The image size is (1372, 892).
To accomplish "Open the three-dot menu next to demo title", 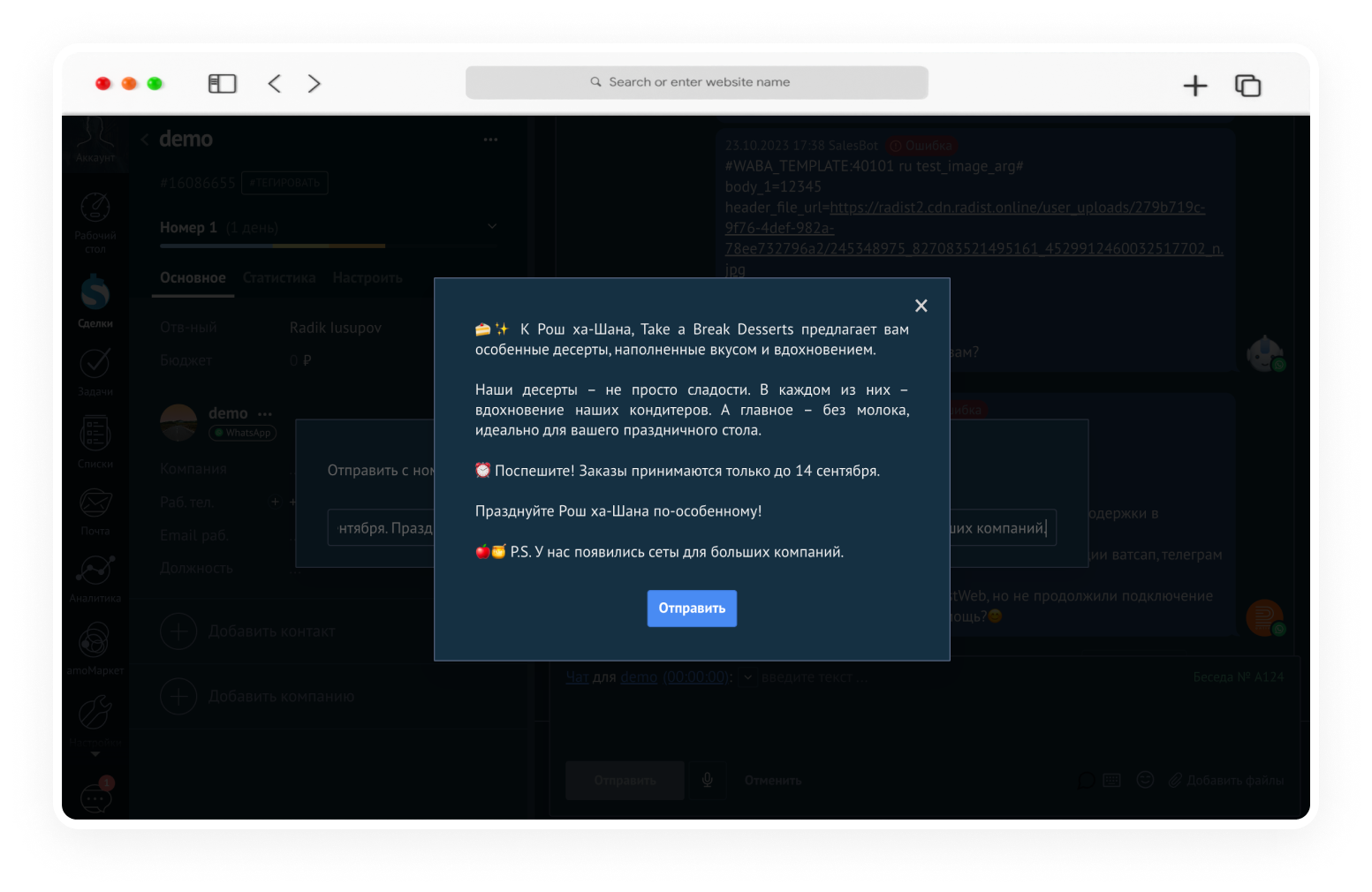I will point(490,140).
